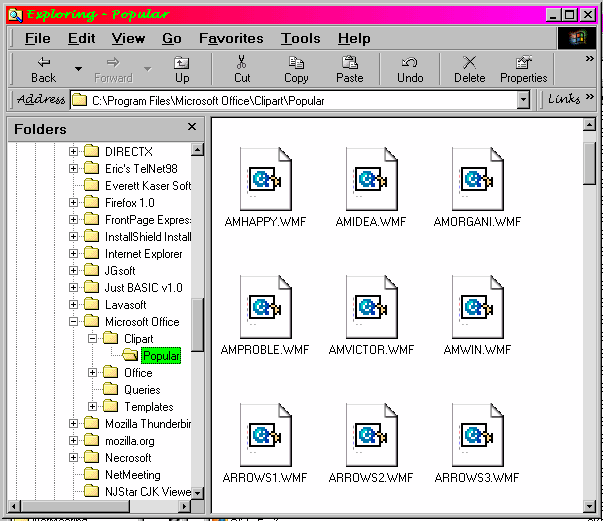The width and height of the screenshot is (603, 521).
Task: Collapse the Microsoft Office tree node
Action: click(74, 322)
